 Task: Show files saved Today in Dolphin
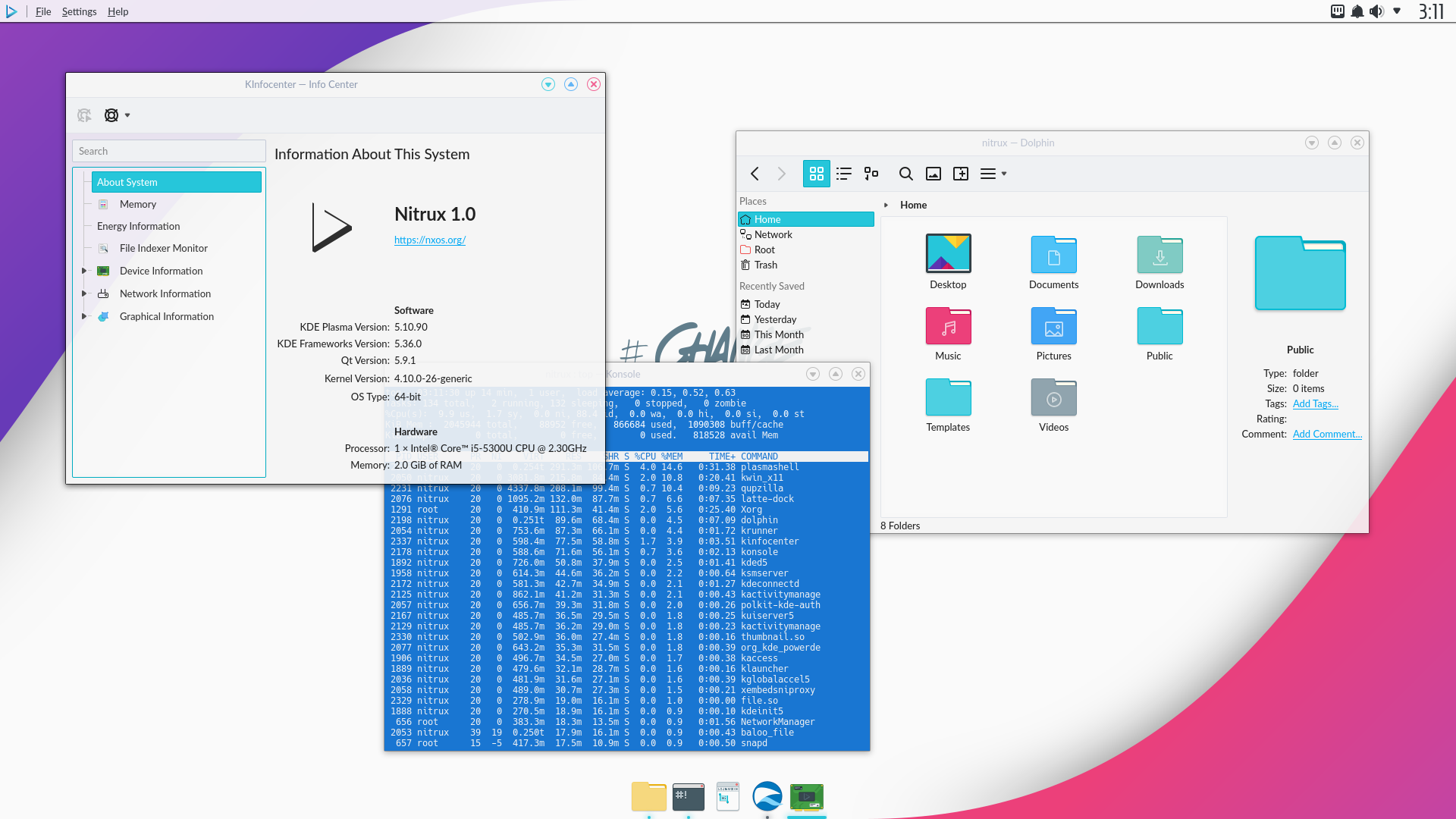(806, 304)
